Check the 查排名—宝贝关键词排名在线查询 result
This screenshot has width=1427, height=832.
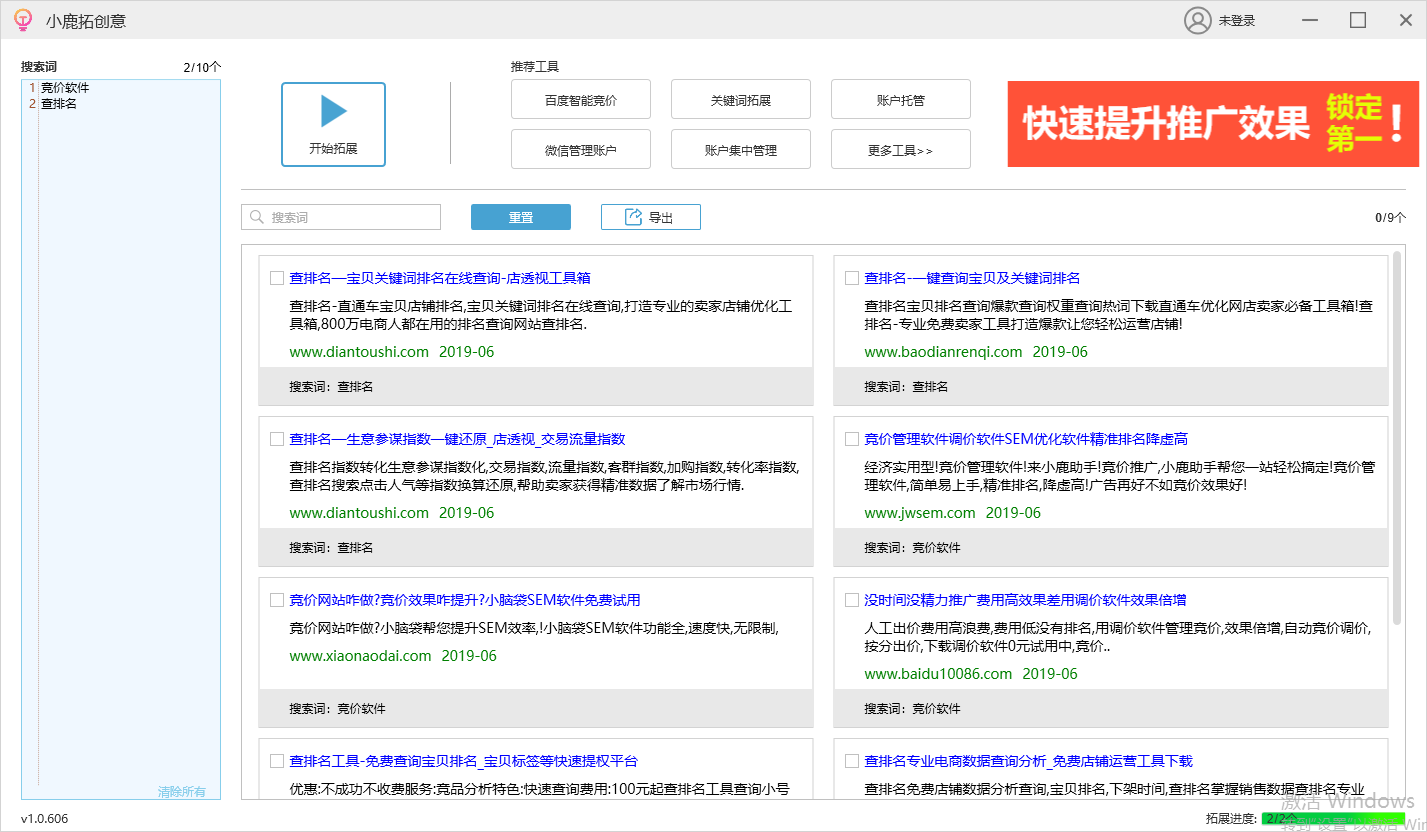[277, 278]
